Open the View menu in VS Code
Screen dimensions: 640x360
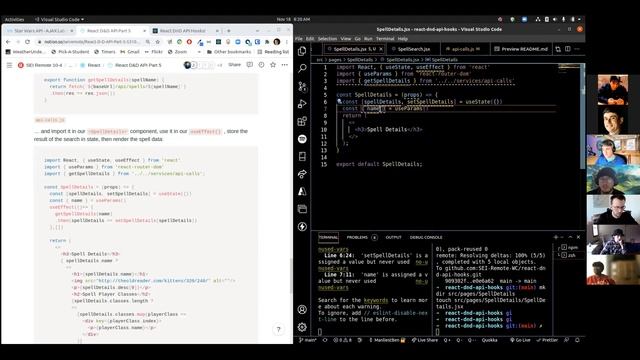(346, 39)
